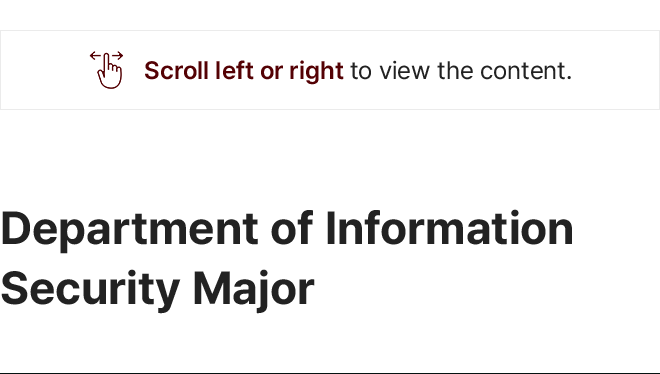Click the dark table border line below heading
The image size is (660, 374).
(330, 373)
